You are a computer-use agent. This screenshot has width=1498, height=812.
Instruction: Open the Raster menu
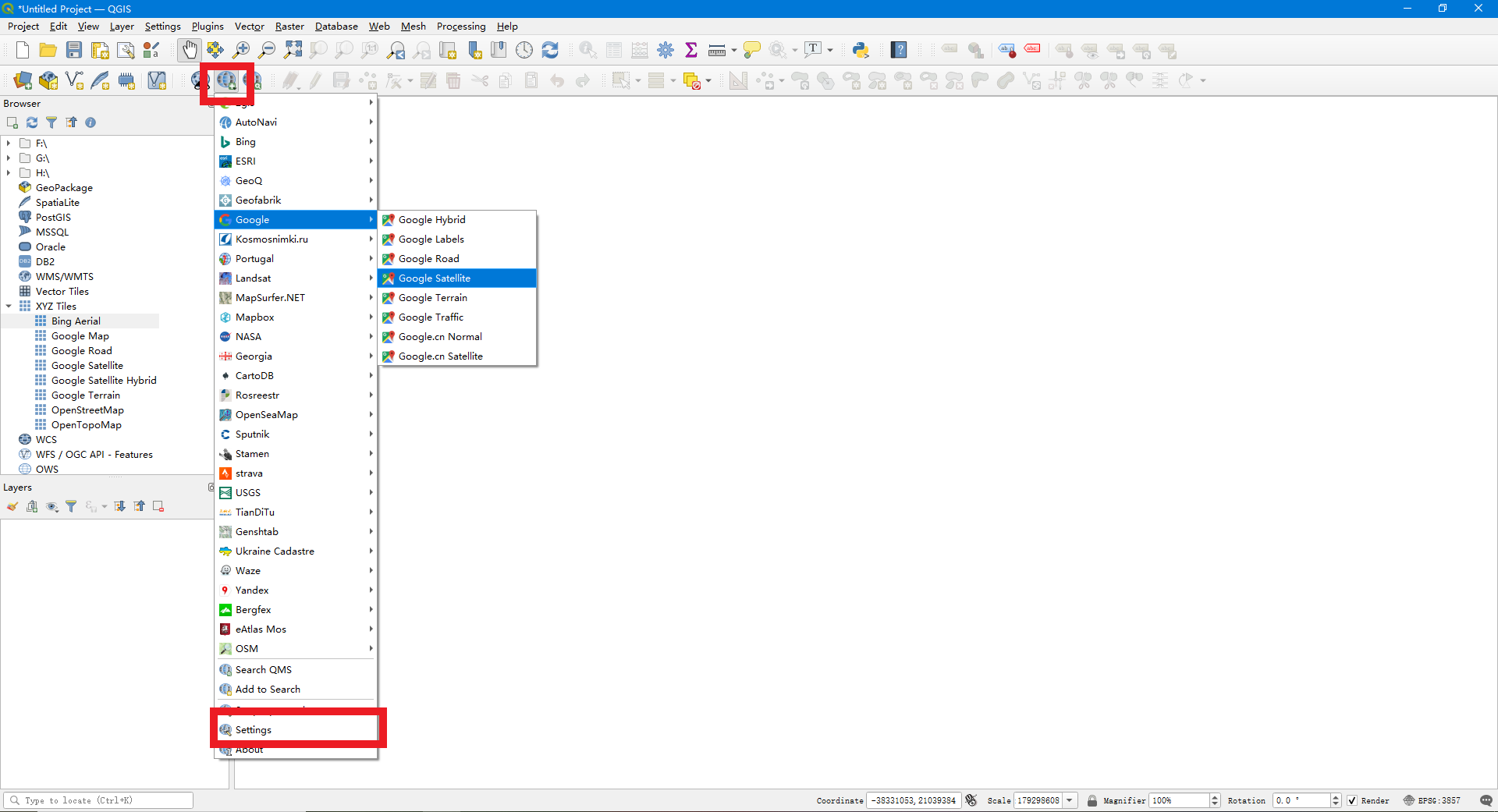point(289,27)
